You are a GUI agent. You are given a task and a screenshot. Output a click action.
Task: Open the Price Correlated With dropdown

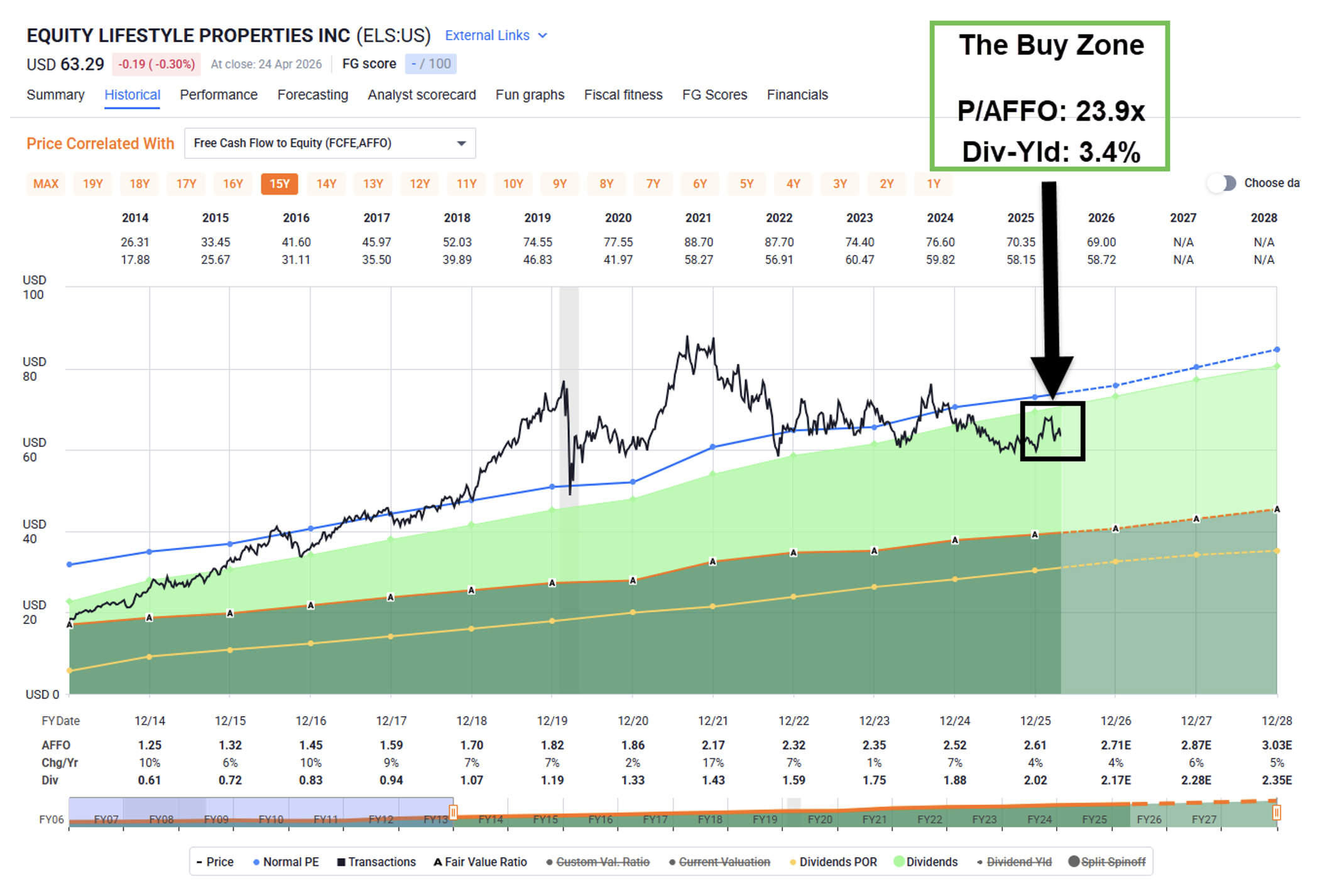click(x=329, y=143)
